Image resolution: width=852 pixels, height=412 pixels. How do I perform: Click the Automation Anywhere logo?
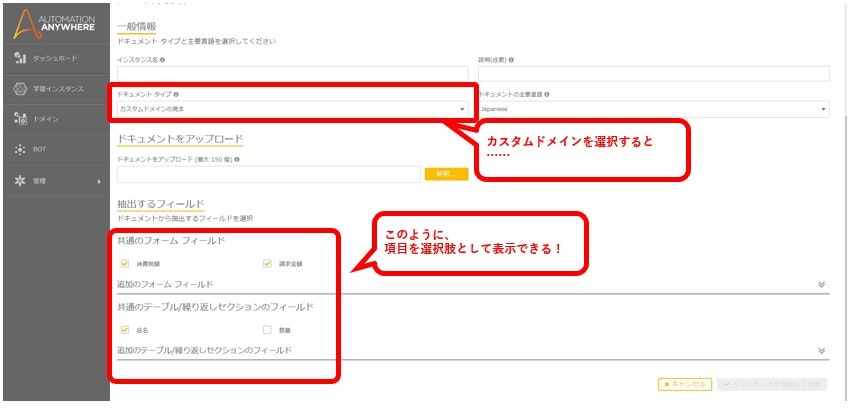(54, 24)
